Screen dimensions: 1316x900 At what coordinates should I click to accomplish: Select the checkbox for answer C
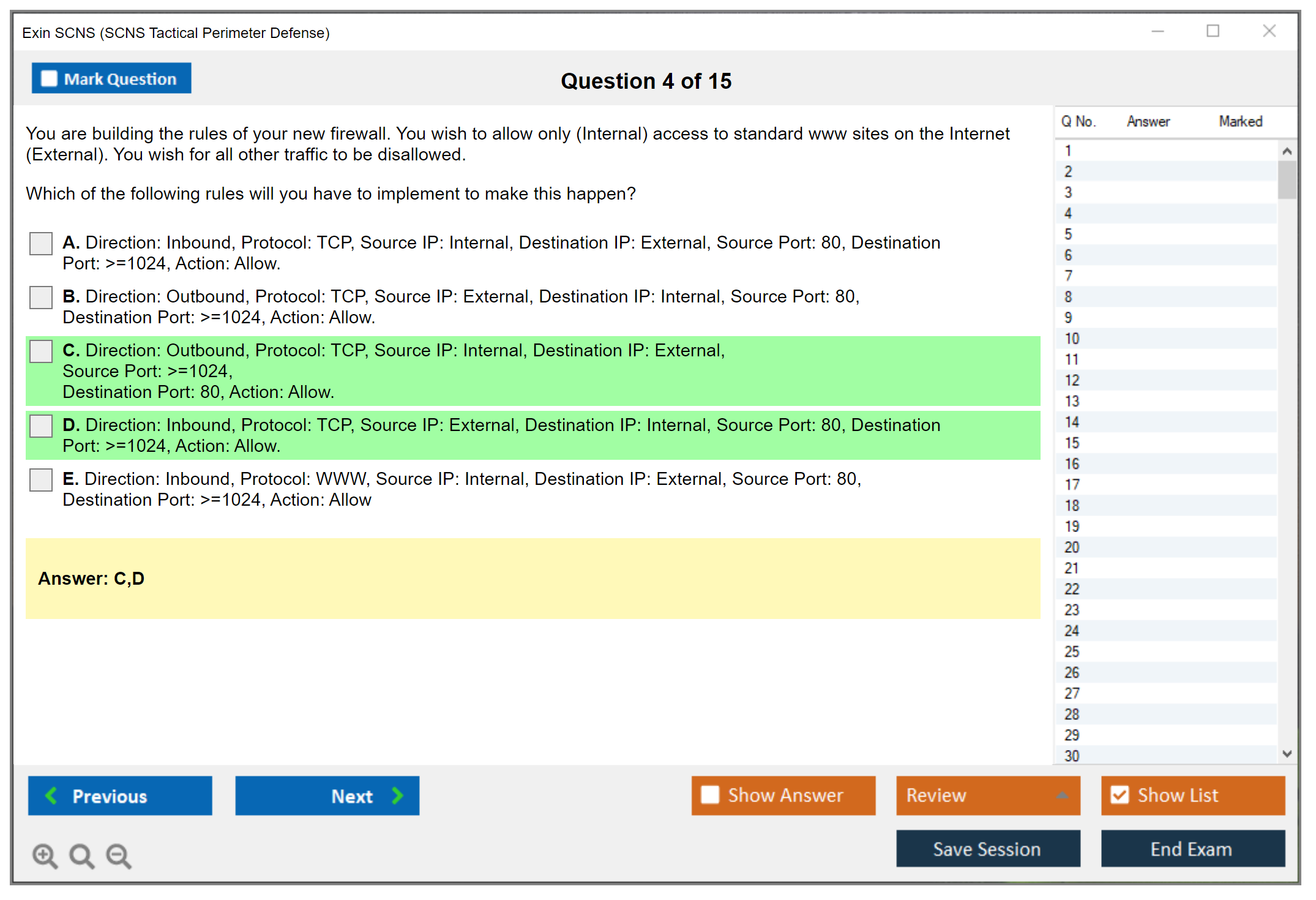41,351
